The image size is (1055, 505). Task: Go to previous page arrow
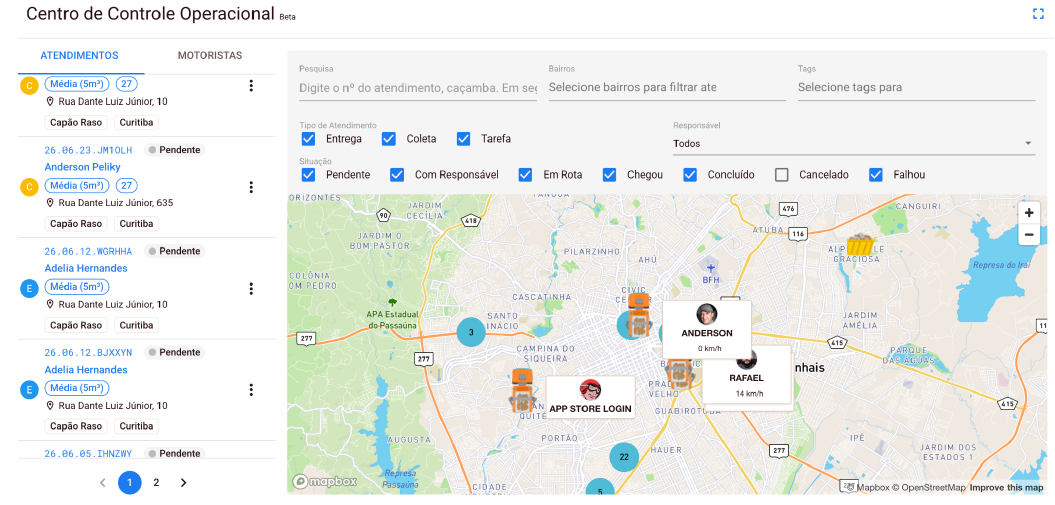tap(102, 482)
